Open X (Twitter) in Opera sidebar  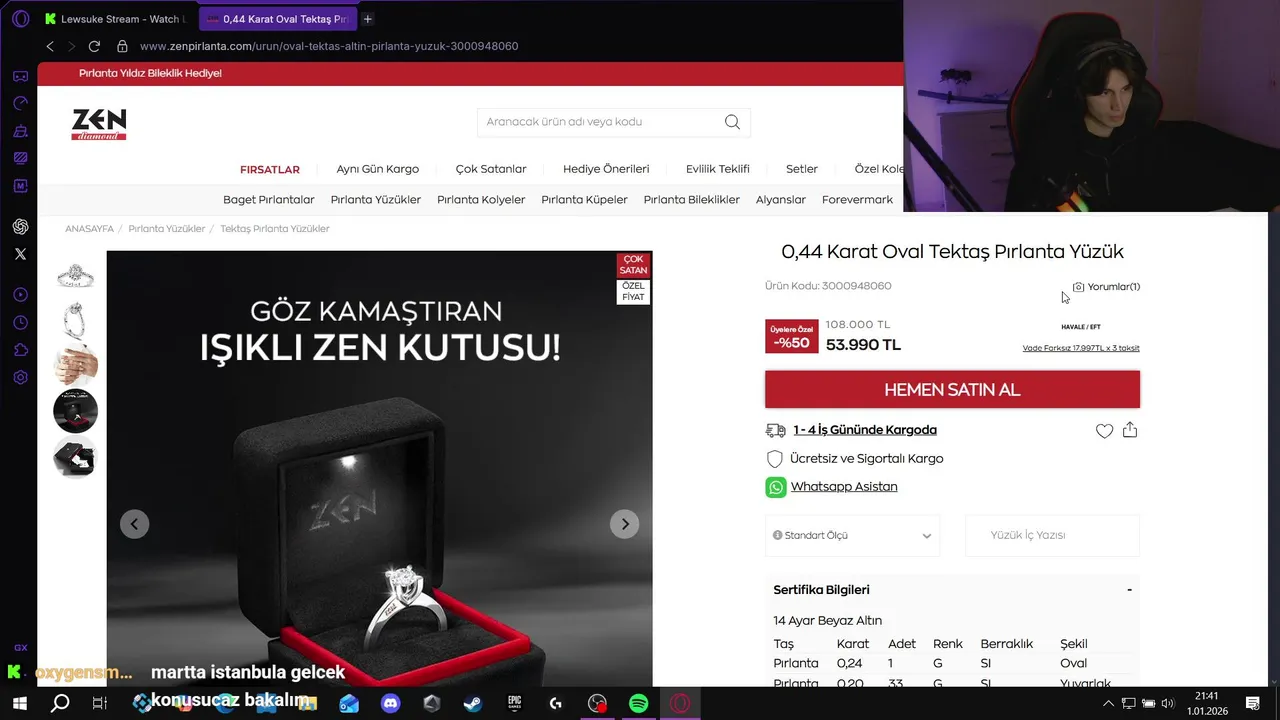coord(20,254)
